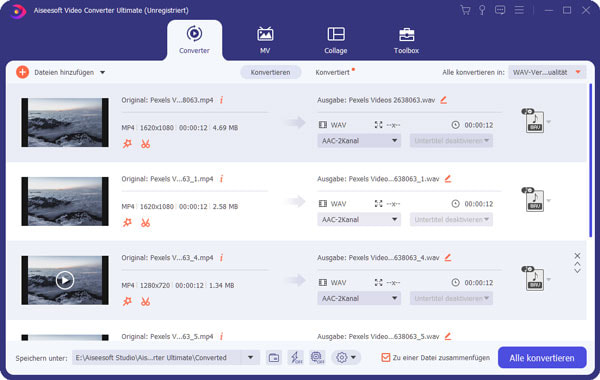Image resolution: width=600 pixels, height=380 pixels.
Task: Play the Pexels V...63_4.mp4 thumbnail
Action: pyautogui.click(x=65, y=280)
